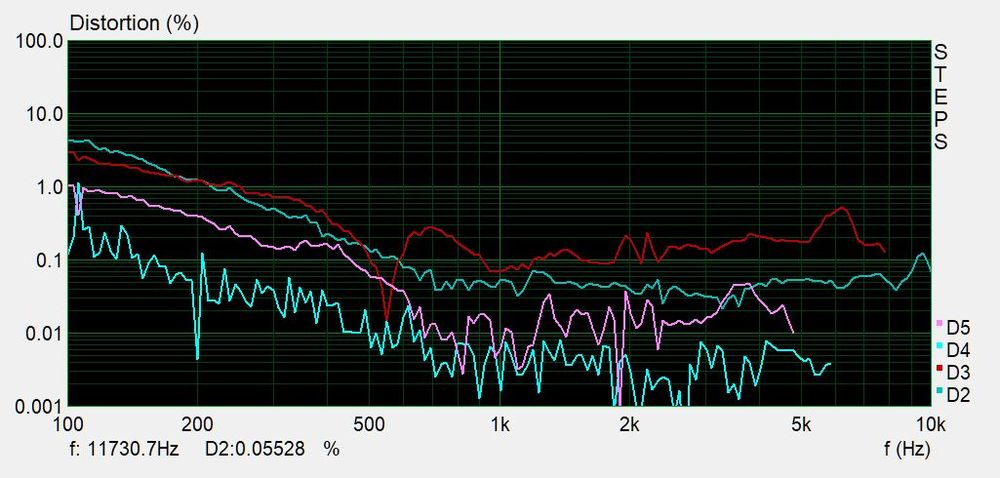
Task: Click the '2k' frequency axis label
Action: point(629,424)
